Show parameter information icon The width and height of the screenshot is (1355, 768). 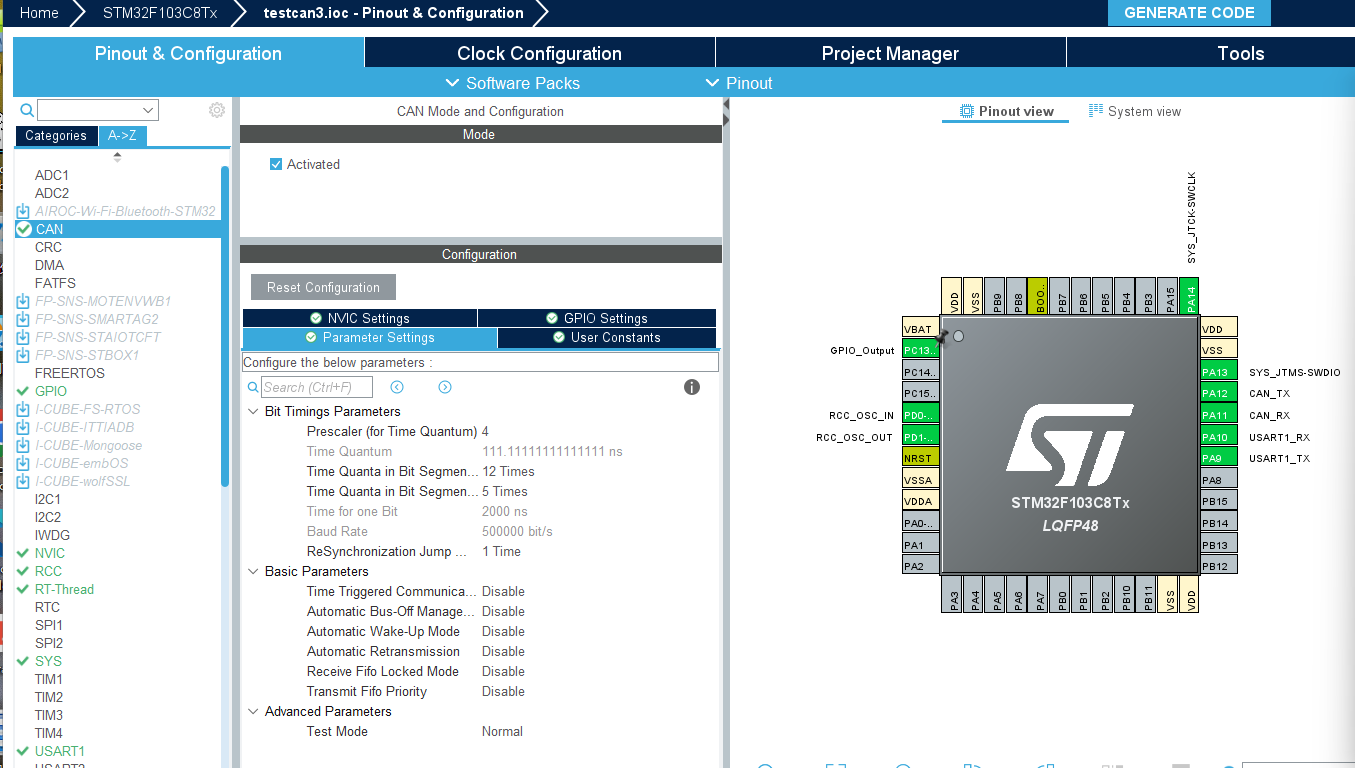coord(692,387)
